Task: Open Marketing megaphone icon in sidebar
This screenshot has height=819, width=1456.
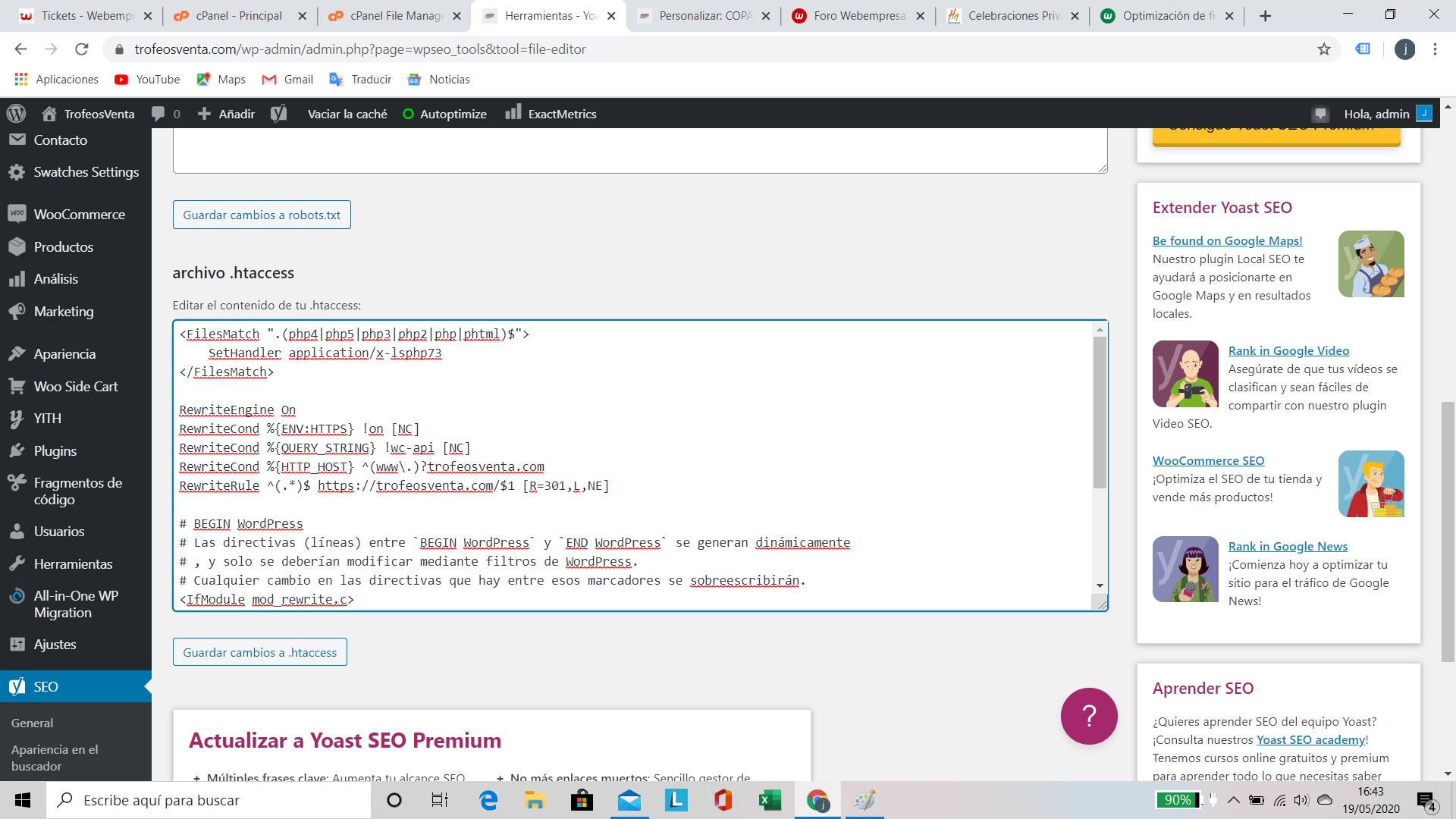Action: (17, 311)
